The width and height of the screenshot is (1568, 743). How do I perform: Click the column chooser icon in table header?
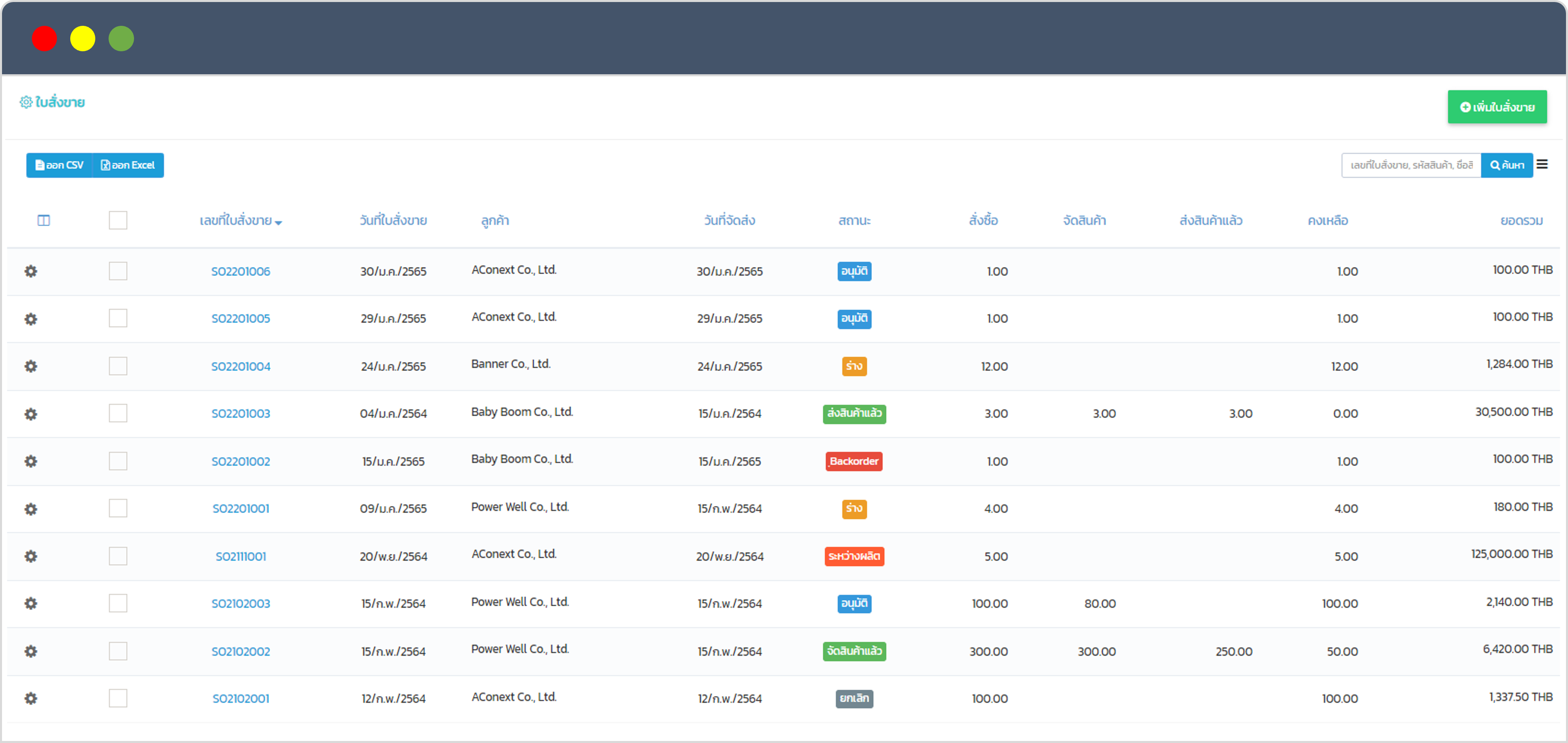44,220
